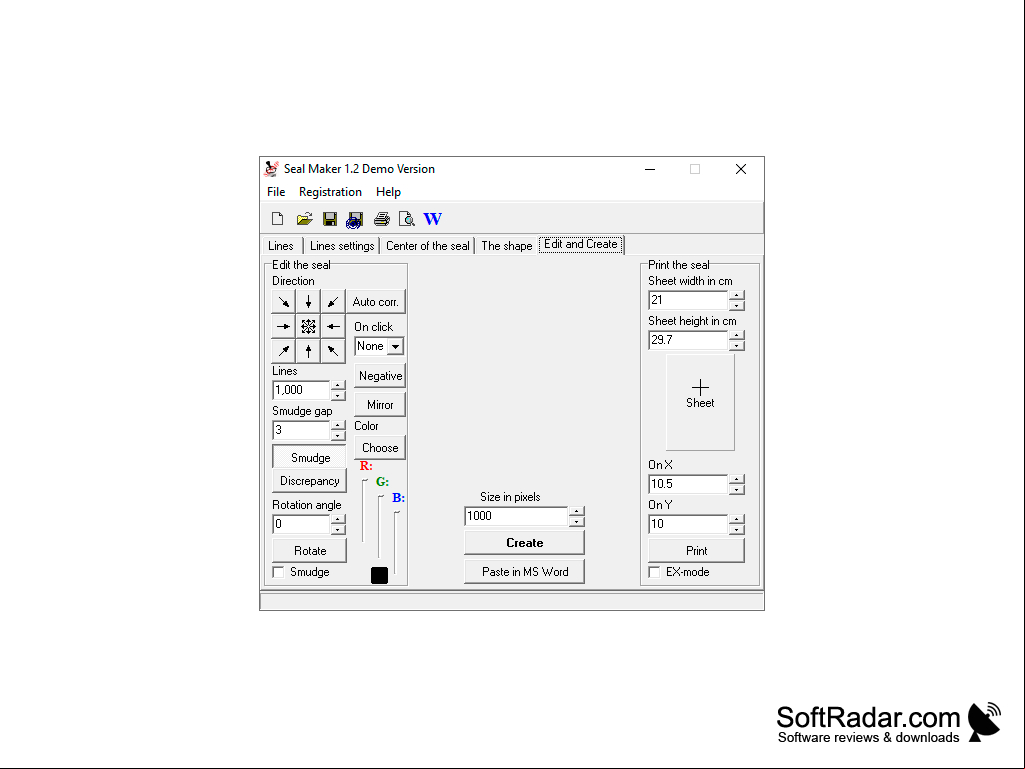Click the Mirror button
Image resolution: width=1025 pixels, height=769 pixels.
click(380, 405)
